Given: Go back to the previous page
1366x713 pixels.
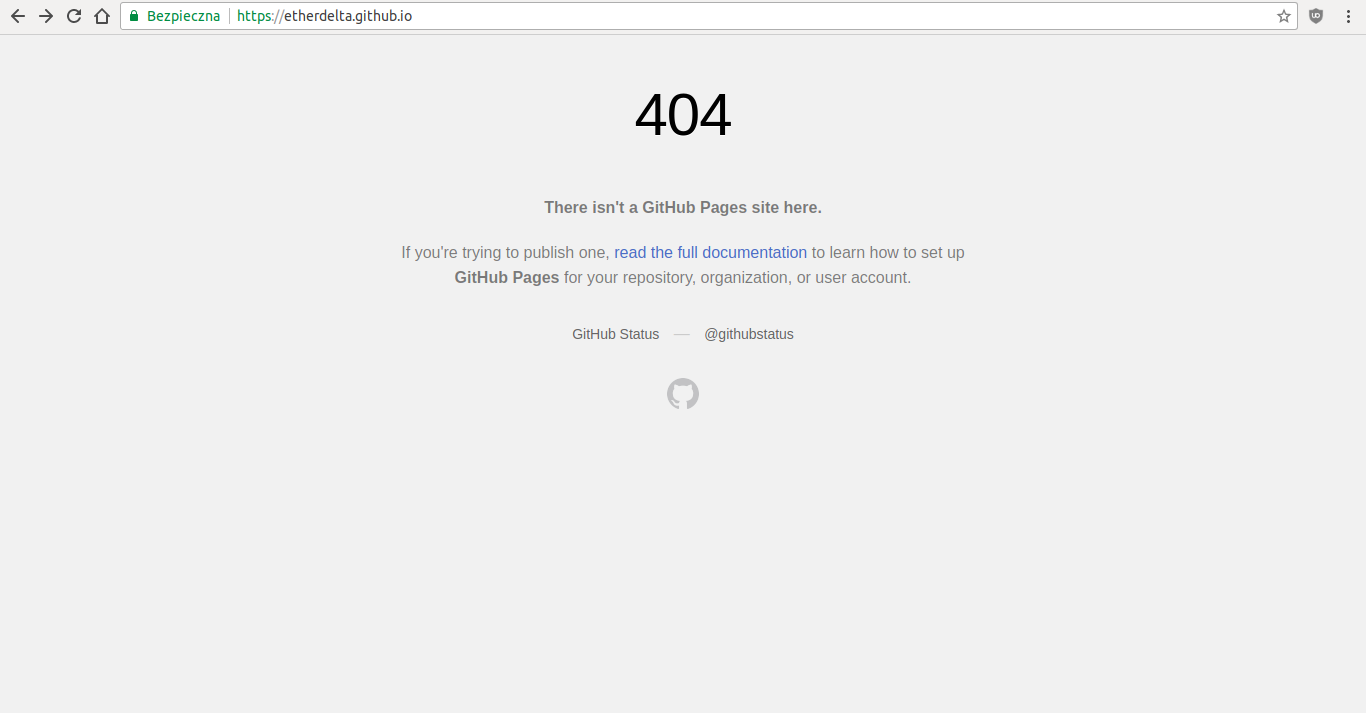Looking at the screenshot, I should [x=18, y=16].
